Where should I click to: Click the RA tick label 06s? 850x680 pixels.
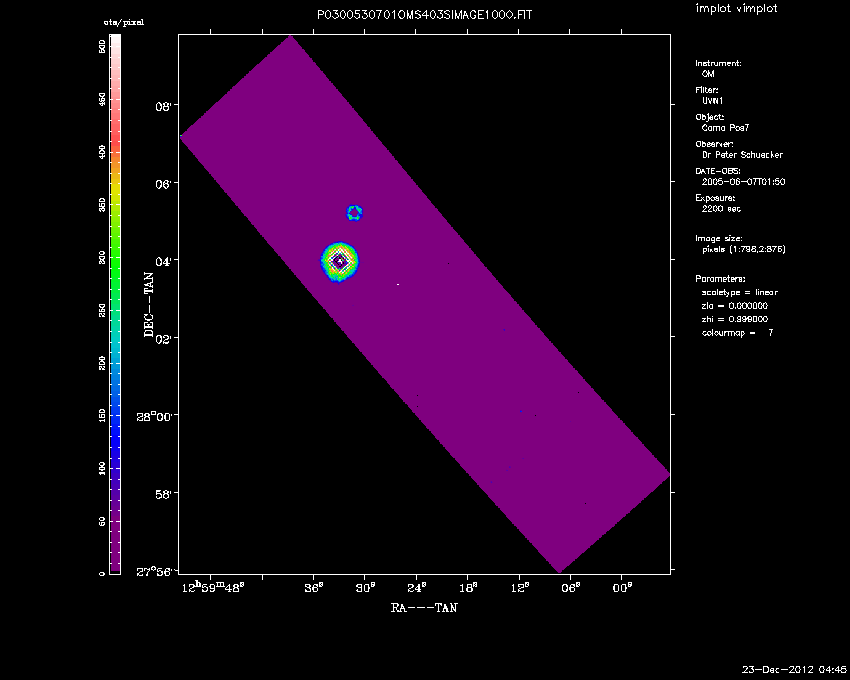tap(571, 588)
